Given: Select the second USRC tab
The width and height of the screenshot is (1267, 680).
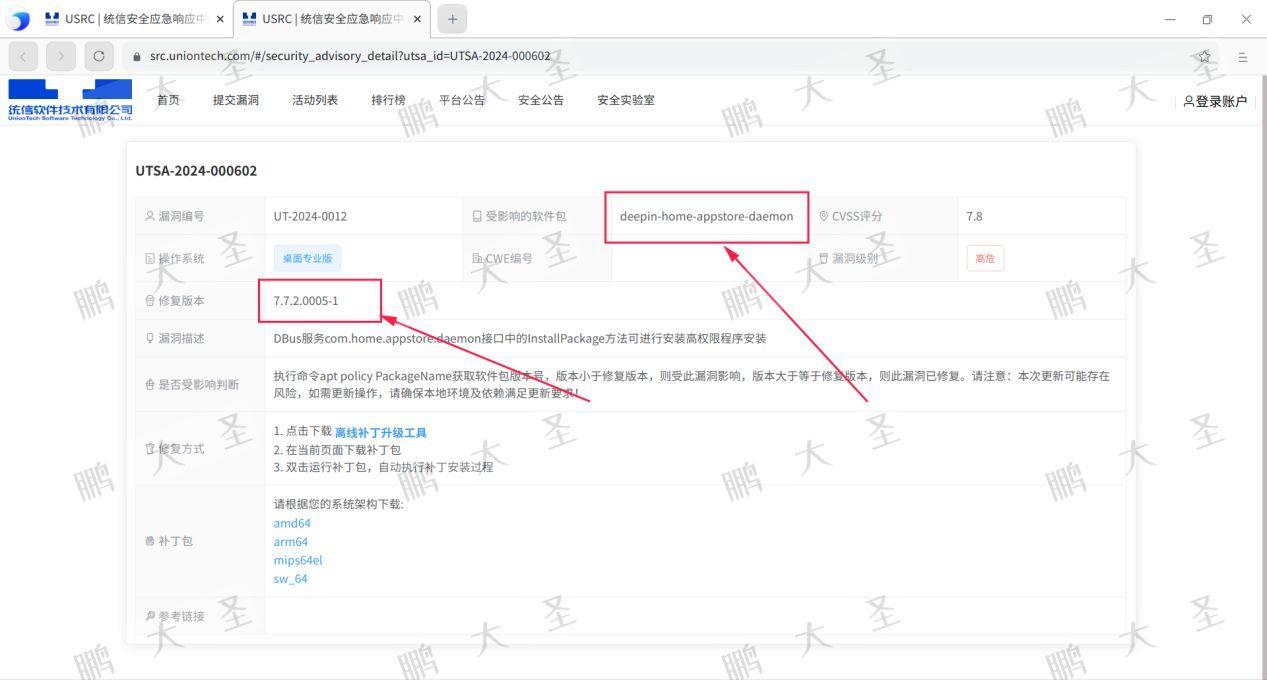Looking at the screenshot, I should pyautogui.click(x=332, y=19).
